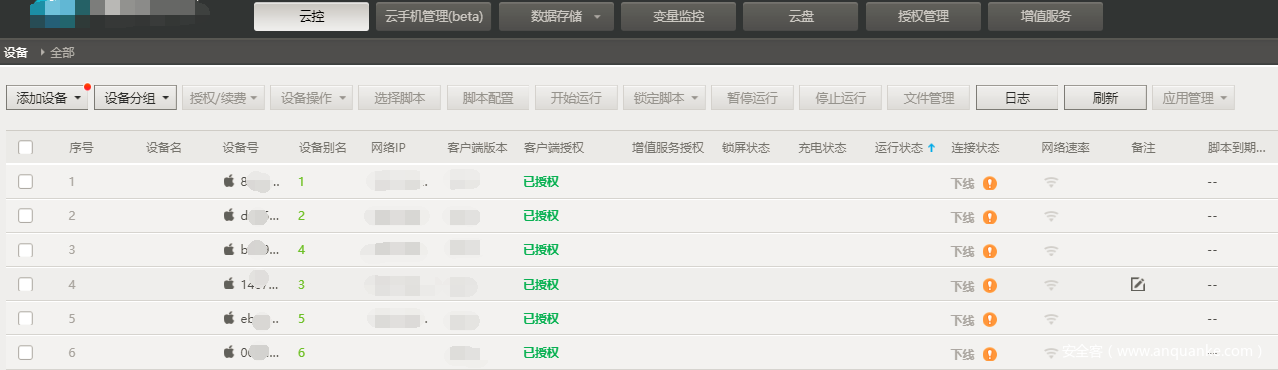Click the sort arrow next to 运行状态
This screenshot has height=370, width=1278.
pyautogui.click(x=931, y=148)
